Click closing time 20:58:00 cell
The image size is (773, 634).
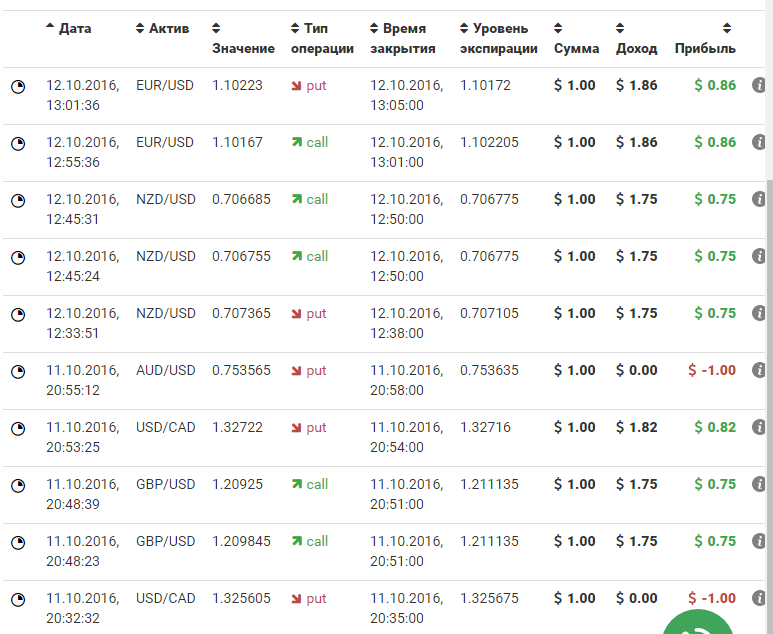click(x=407, y=380)
